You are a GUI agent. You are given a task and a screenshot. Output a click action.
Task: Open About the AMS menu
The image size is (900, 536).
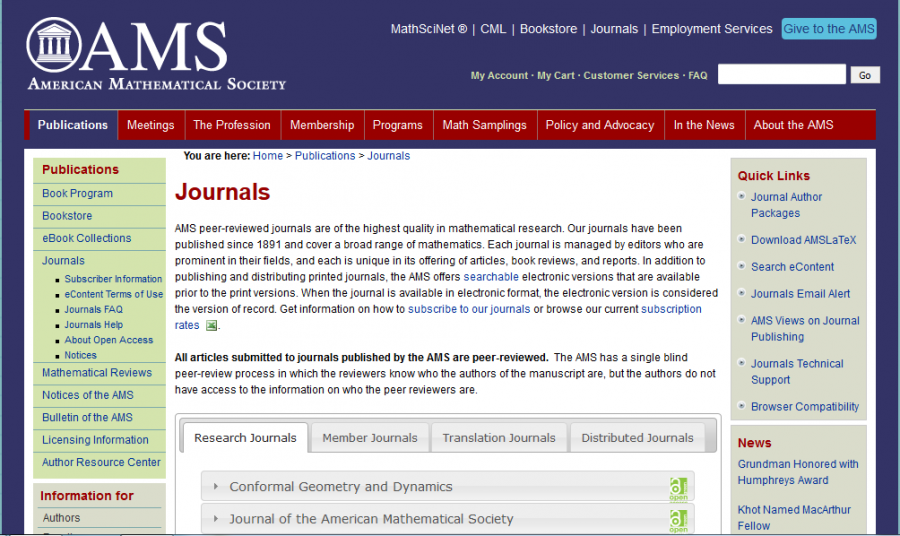click(x=793, y=125)
